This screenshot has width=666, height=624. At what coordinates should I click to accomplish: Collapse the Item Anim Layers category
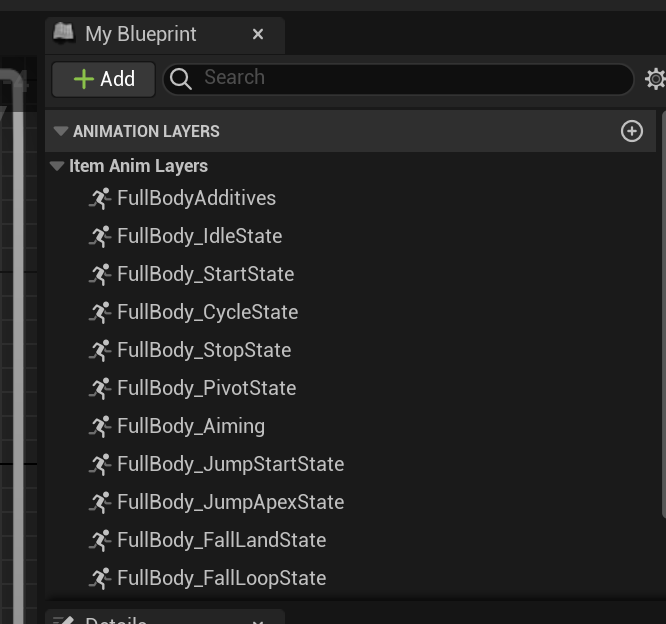pos(57,166)
